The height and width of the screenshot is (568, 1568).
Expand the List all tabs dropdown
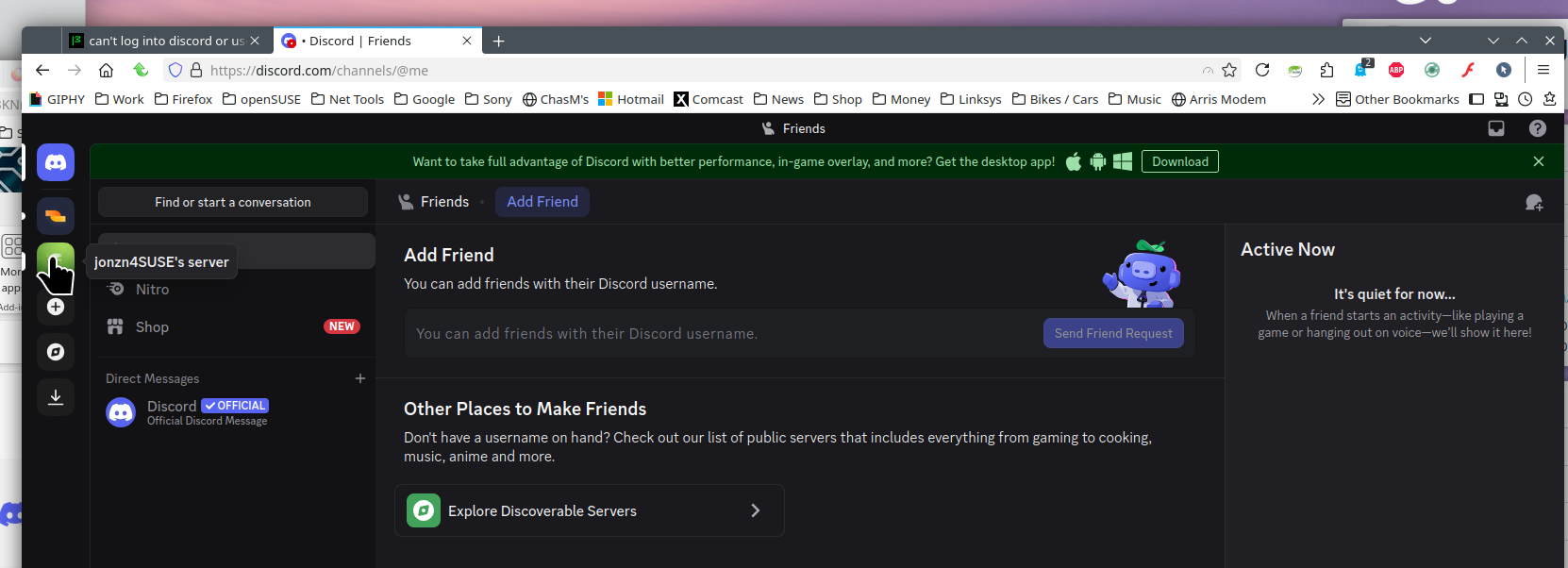[1426, 41]
